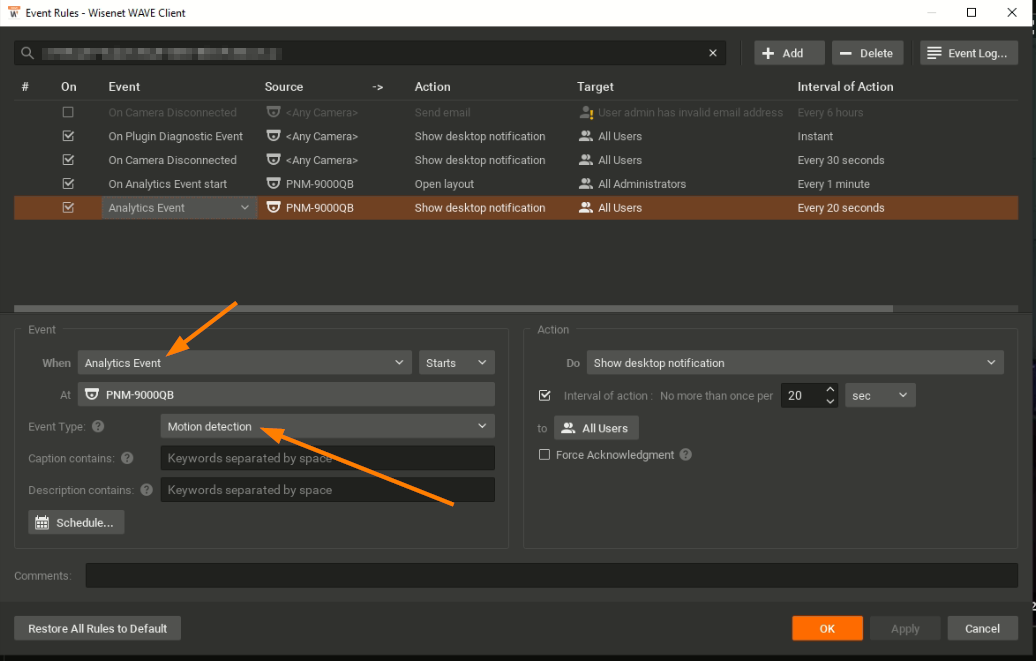Increase interval with the up arrow

(x=831, y=389)
